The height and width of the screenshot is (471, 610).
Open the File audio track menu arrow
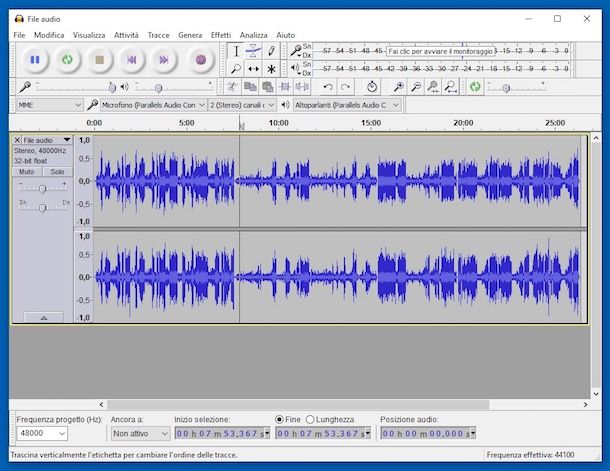click(67, 140)
